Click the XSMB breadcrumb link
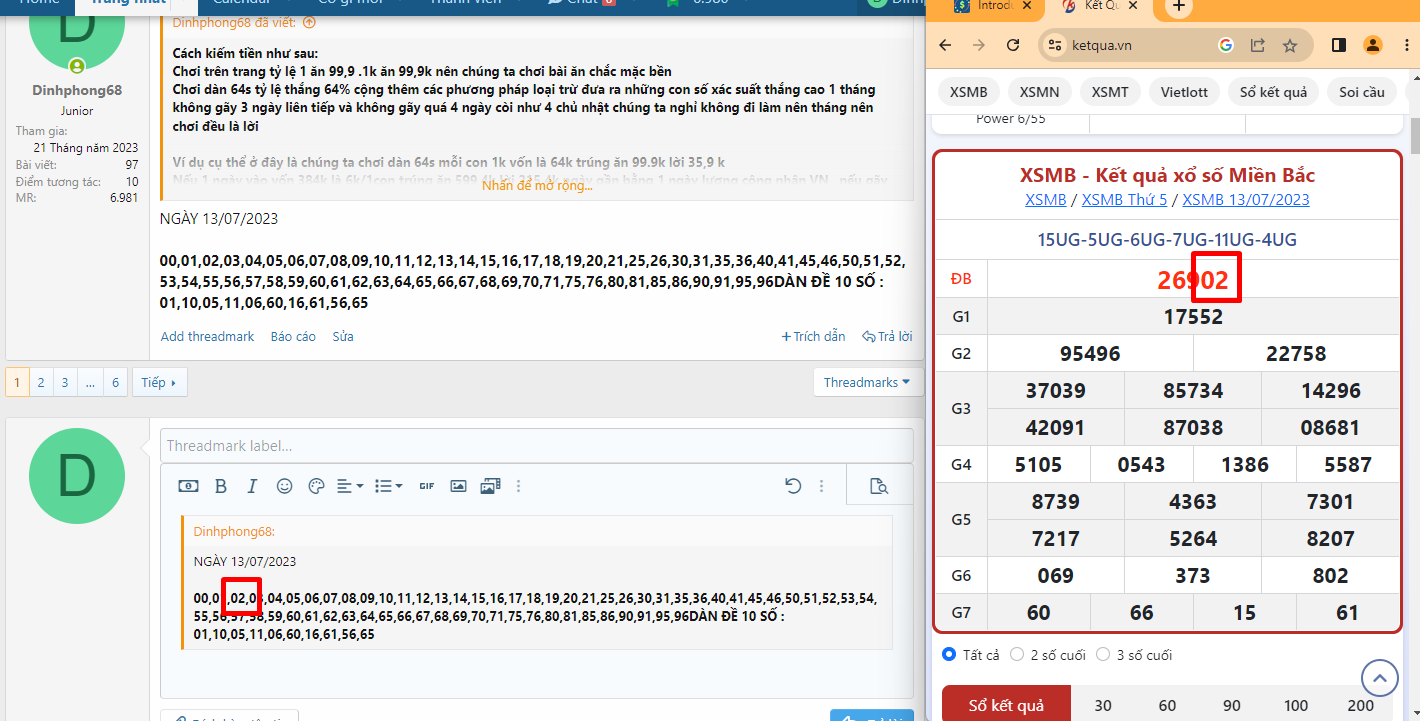The image size is (1420, 721). (1046, 199)
